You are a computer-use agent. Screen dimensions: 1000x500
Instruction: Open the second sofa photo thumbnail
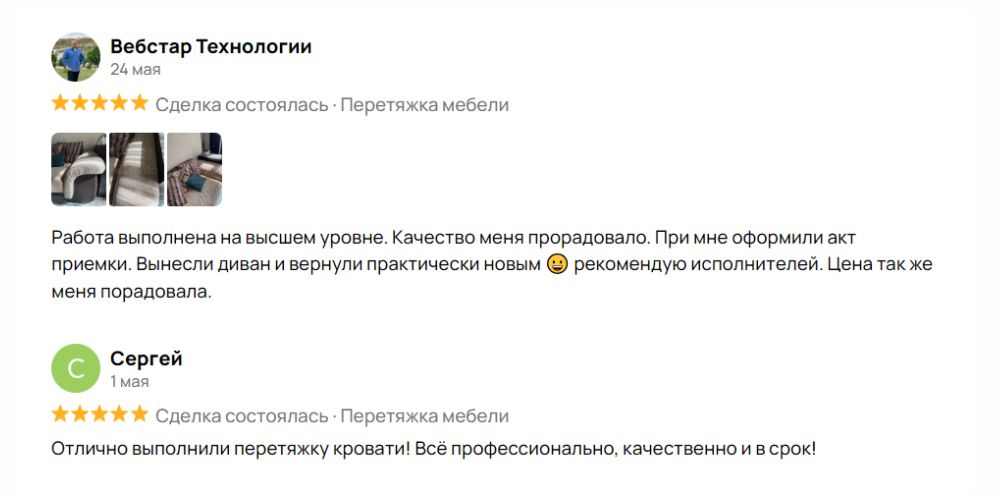click(136, 169)
